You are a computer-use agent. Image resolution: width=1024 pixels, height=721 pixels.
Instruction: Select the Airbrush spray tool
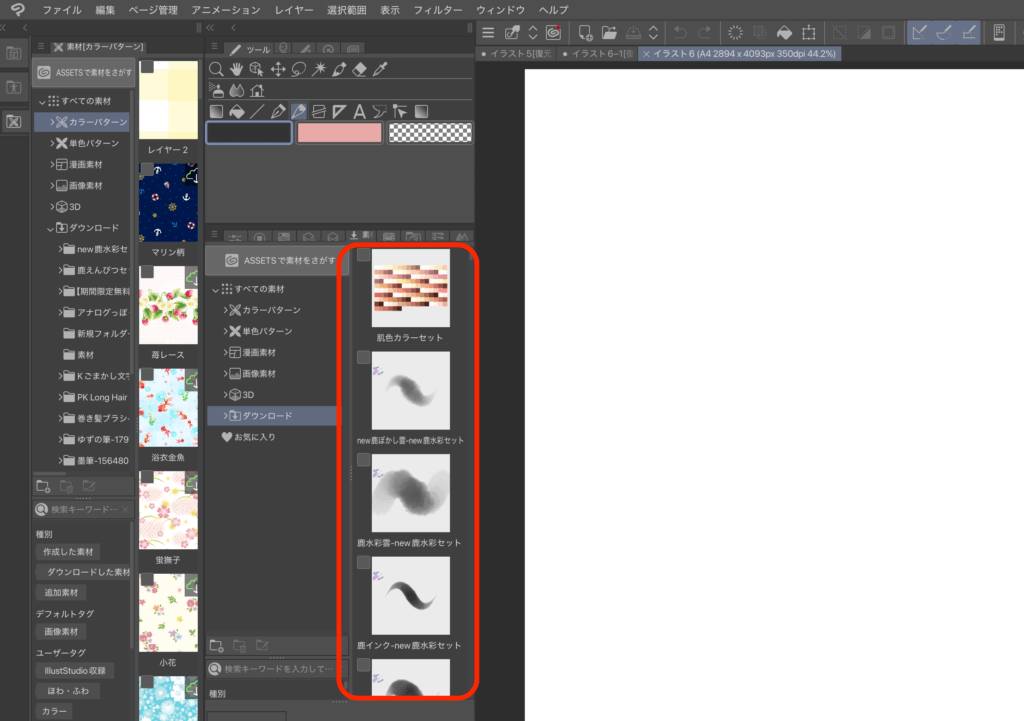216,90
